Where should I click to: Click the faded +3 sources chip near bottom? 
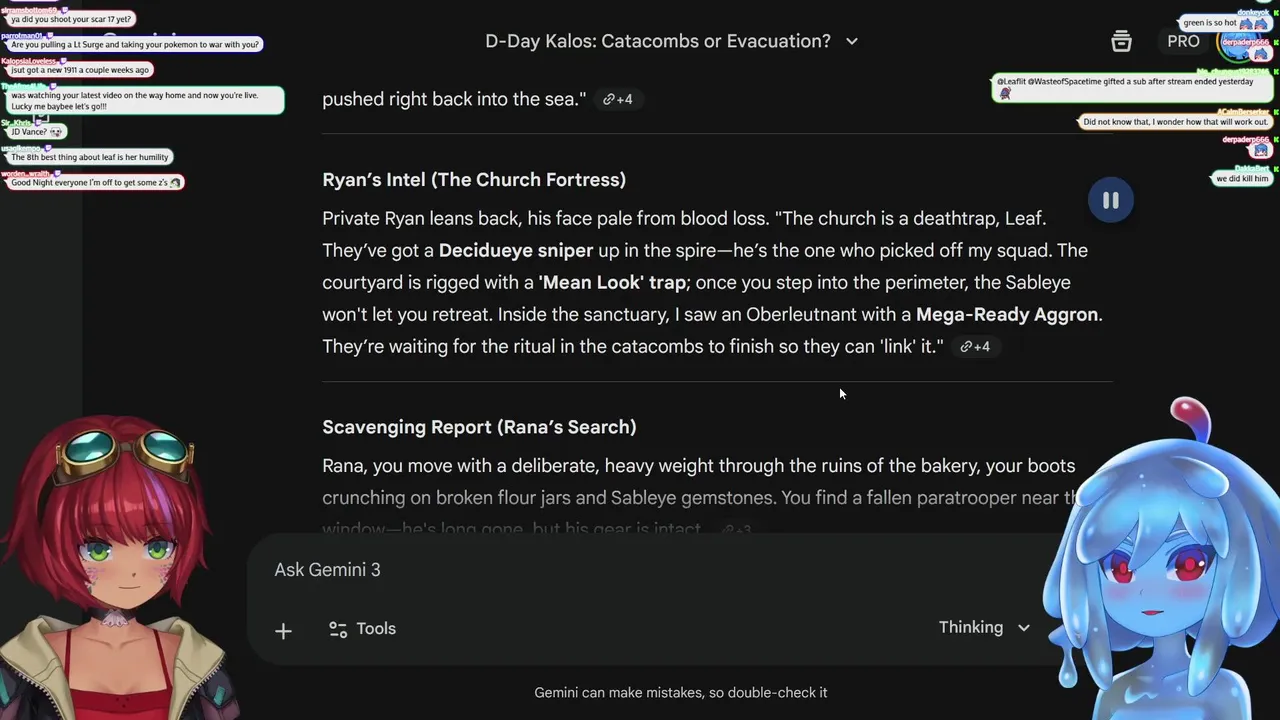pos(736,529)
